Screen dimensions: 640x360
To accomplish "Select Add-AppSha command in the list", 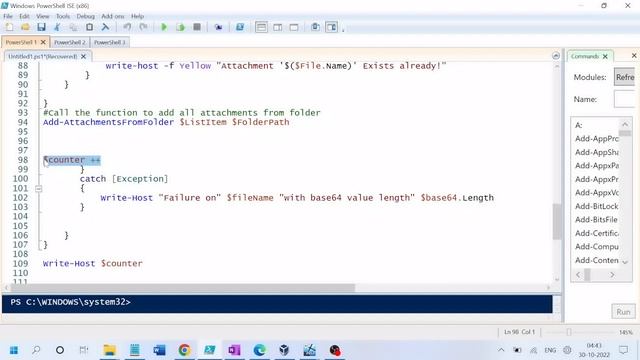I will [x=596, y=152].
